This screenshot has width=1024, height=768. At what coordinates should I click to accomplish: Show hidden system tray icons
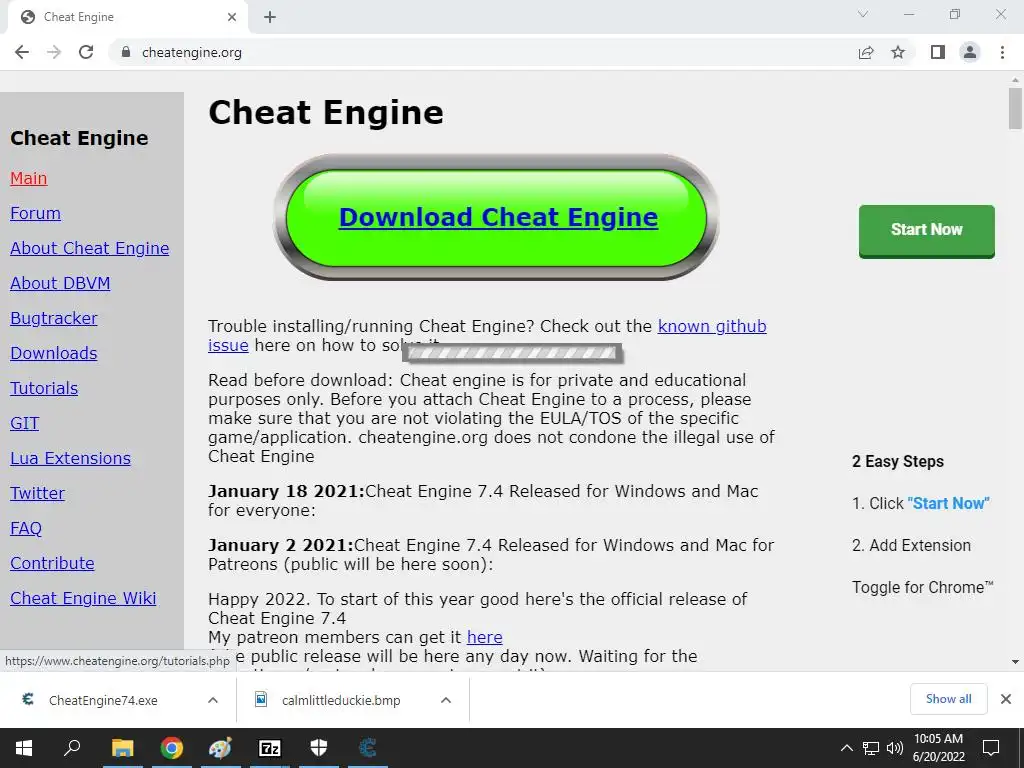846,748
